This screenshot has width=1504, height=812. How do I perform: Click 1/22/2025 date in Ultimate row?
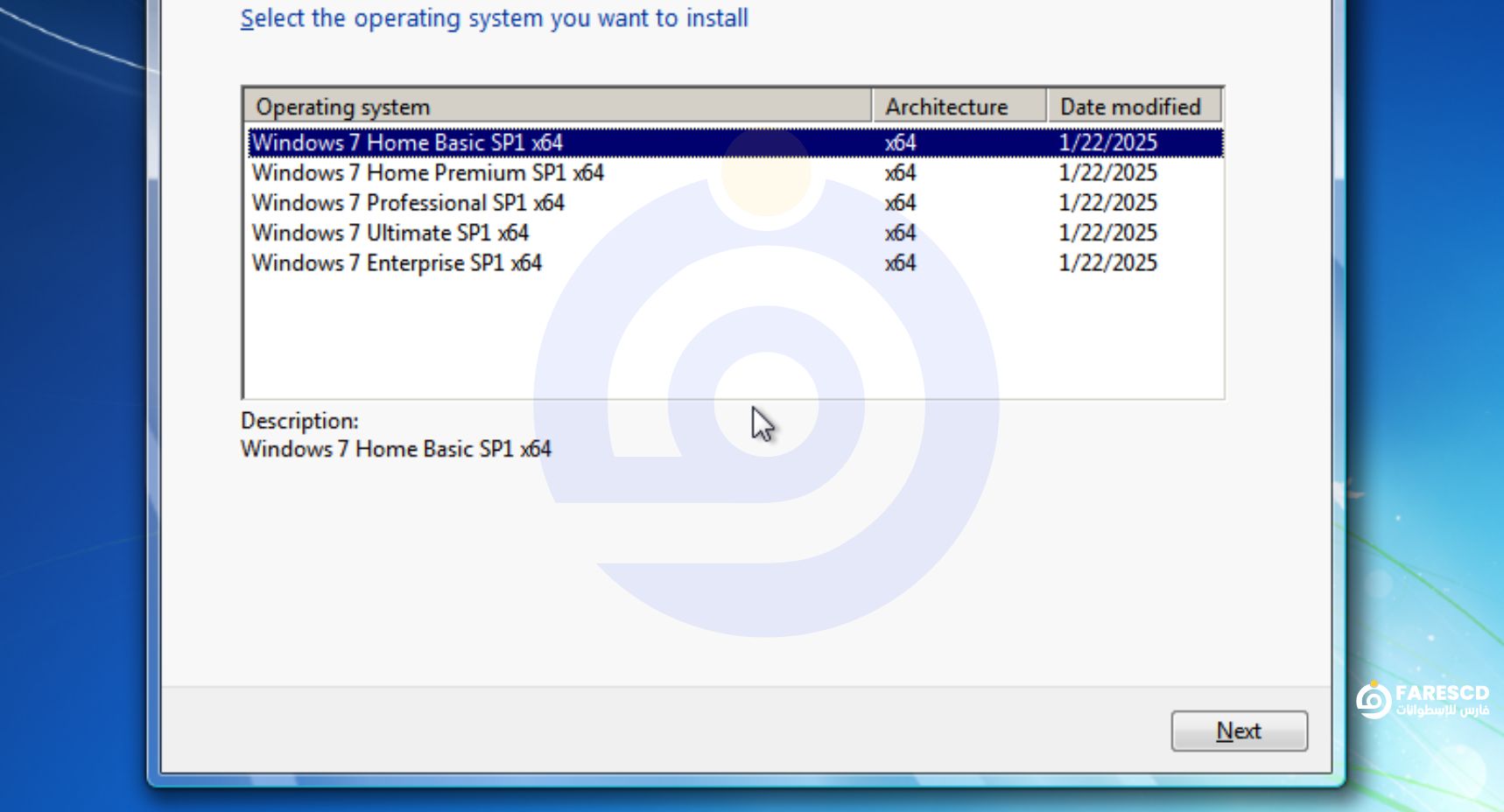pyautogui.click(x=1107, y=233)
